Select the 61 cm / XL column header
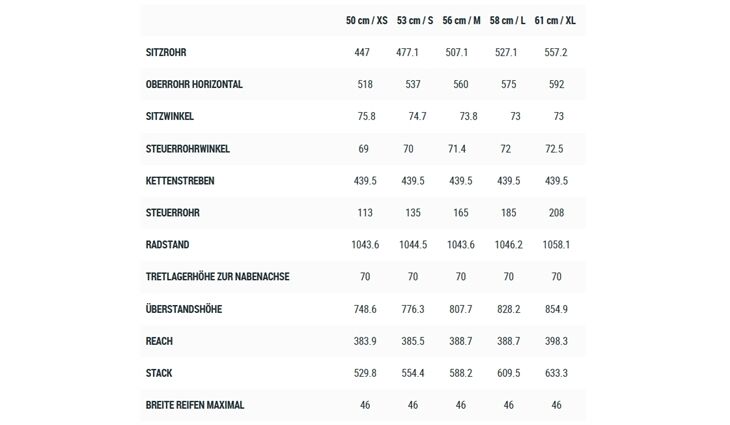The height and width of the screenshot is (425, 730). (555, 20)
